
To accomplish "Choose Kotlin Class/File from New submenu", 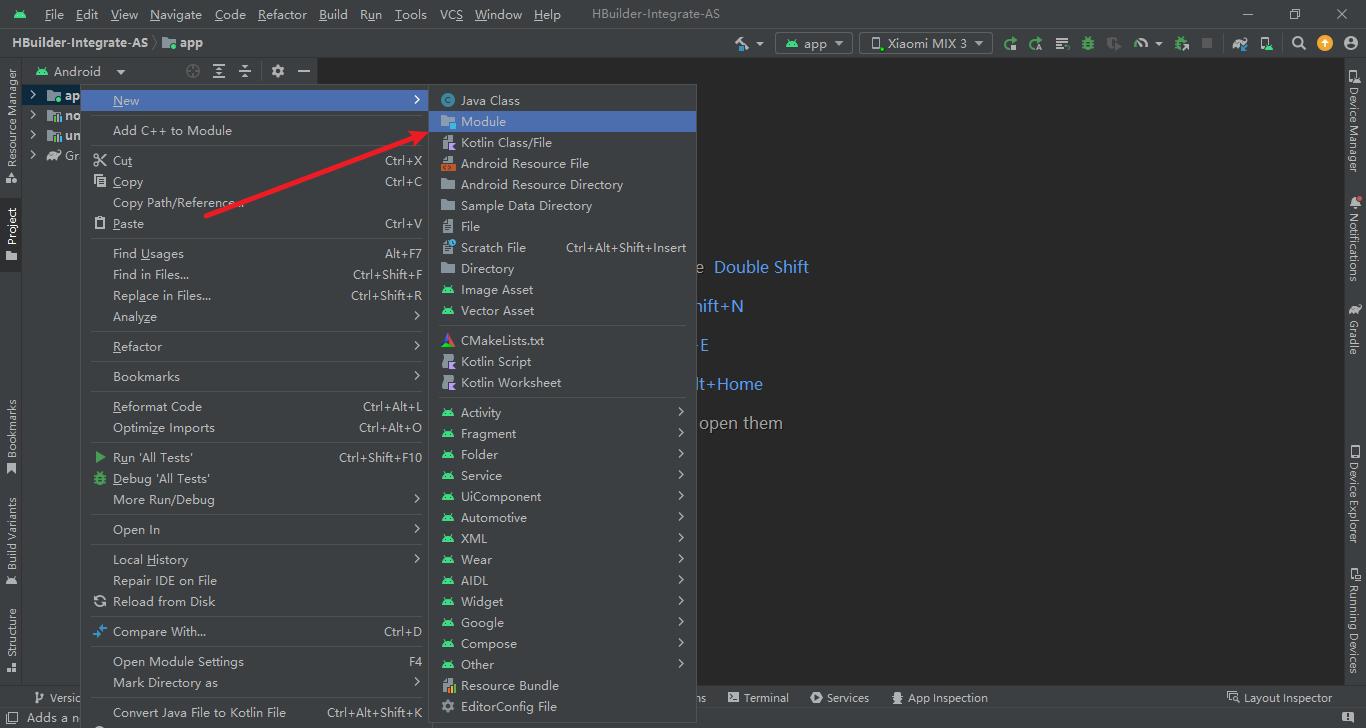I will 506,142.
